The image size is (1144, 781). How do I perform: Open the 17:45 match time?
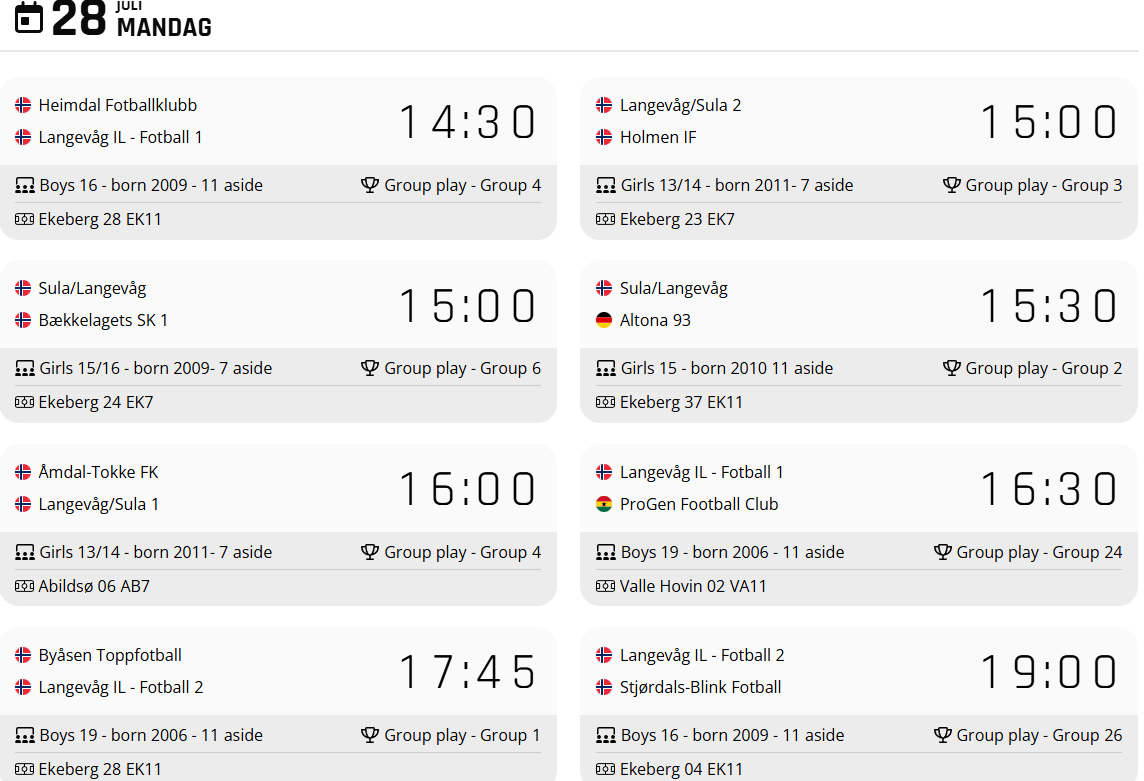tap(468, 672)
